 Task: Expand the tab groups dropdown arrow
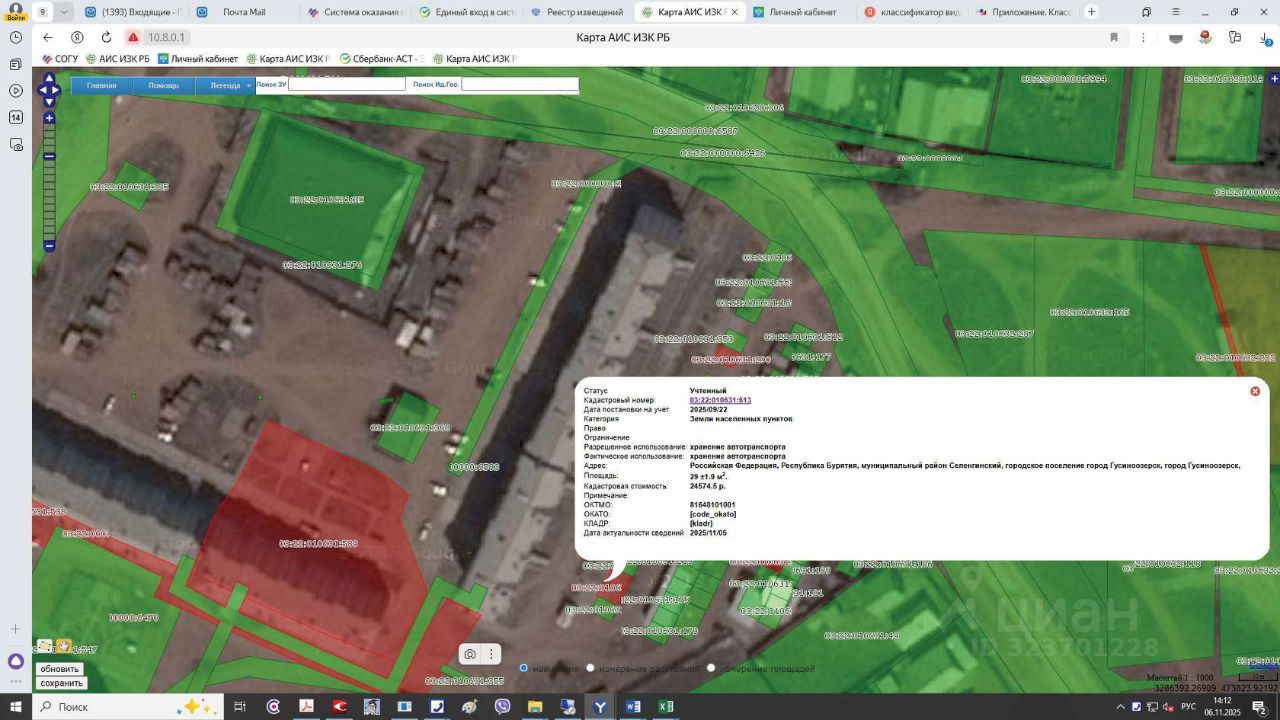point(65,12)
